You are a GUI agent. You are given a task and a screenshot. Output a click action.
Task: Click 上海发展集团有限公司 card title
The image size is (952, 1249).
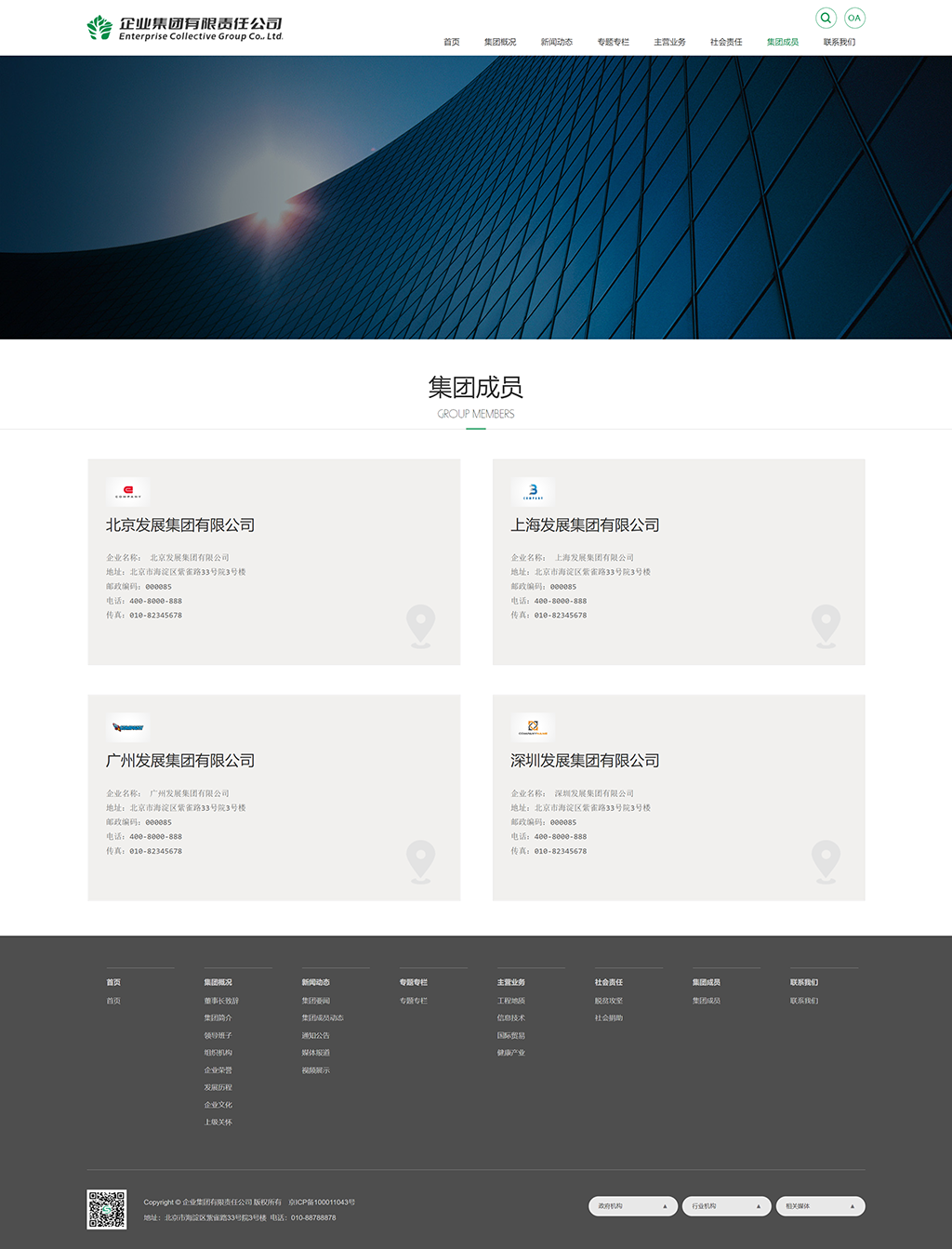pyautogui.click(x=585, y=525)
